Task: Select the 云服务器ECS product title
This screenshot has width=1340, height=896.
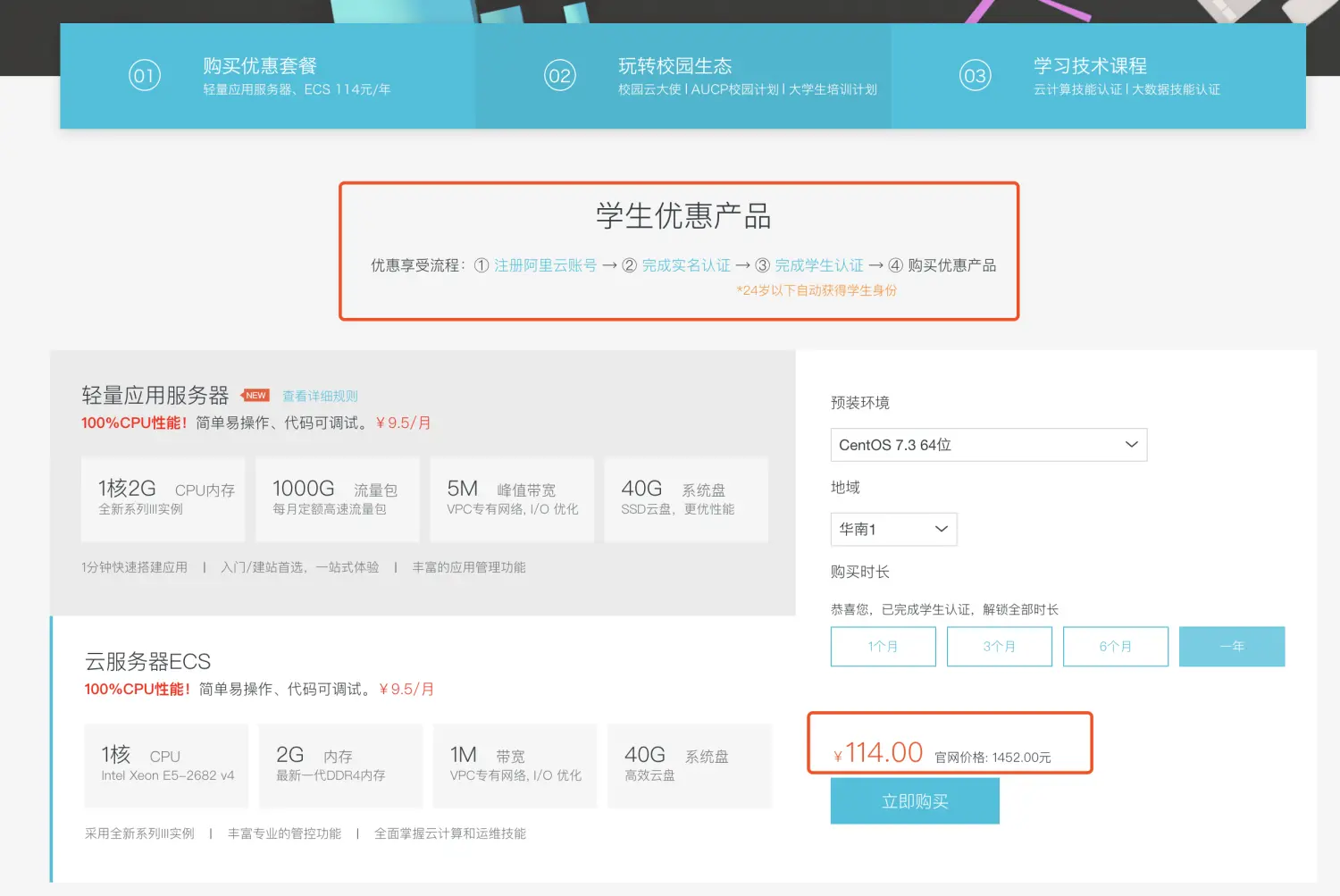Action: (x=148, y=661)
